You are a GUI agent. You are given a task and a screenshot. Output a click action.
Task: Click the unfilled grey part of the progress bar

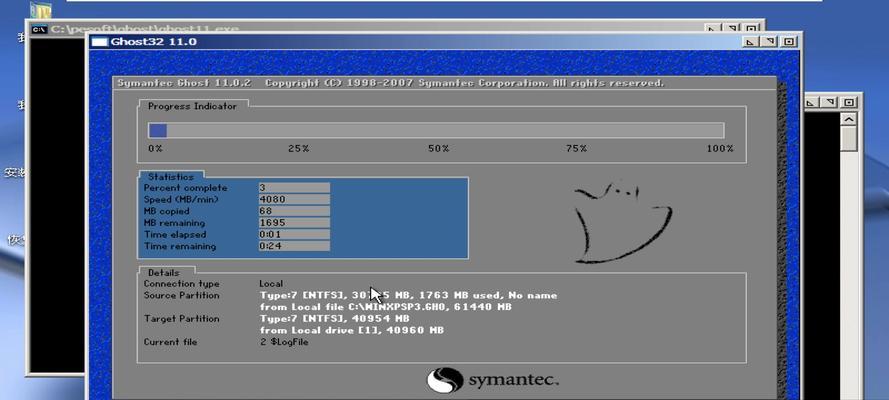(445, 131)
